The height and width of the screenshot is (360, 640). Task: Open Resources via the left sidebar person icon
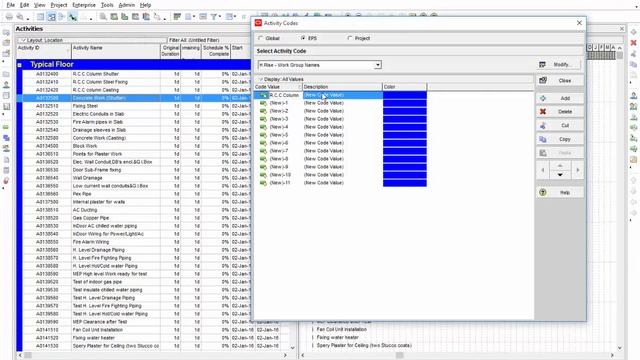[x=6, y=85]
